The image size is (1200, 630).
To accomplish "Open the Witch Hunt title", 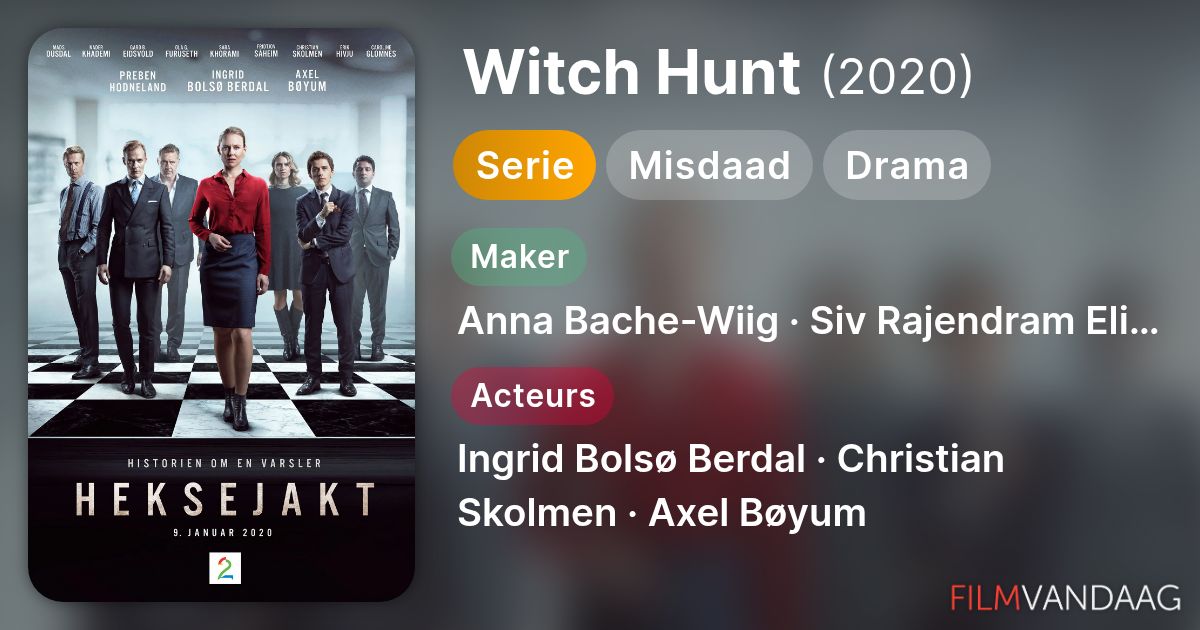I will (x=633, y=72).
